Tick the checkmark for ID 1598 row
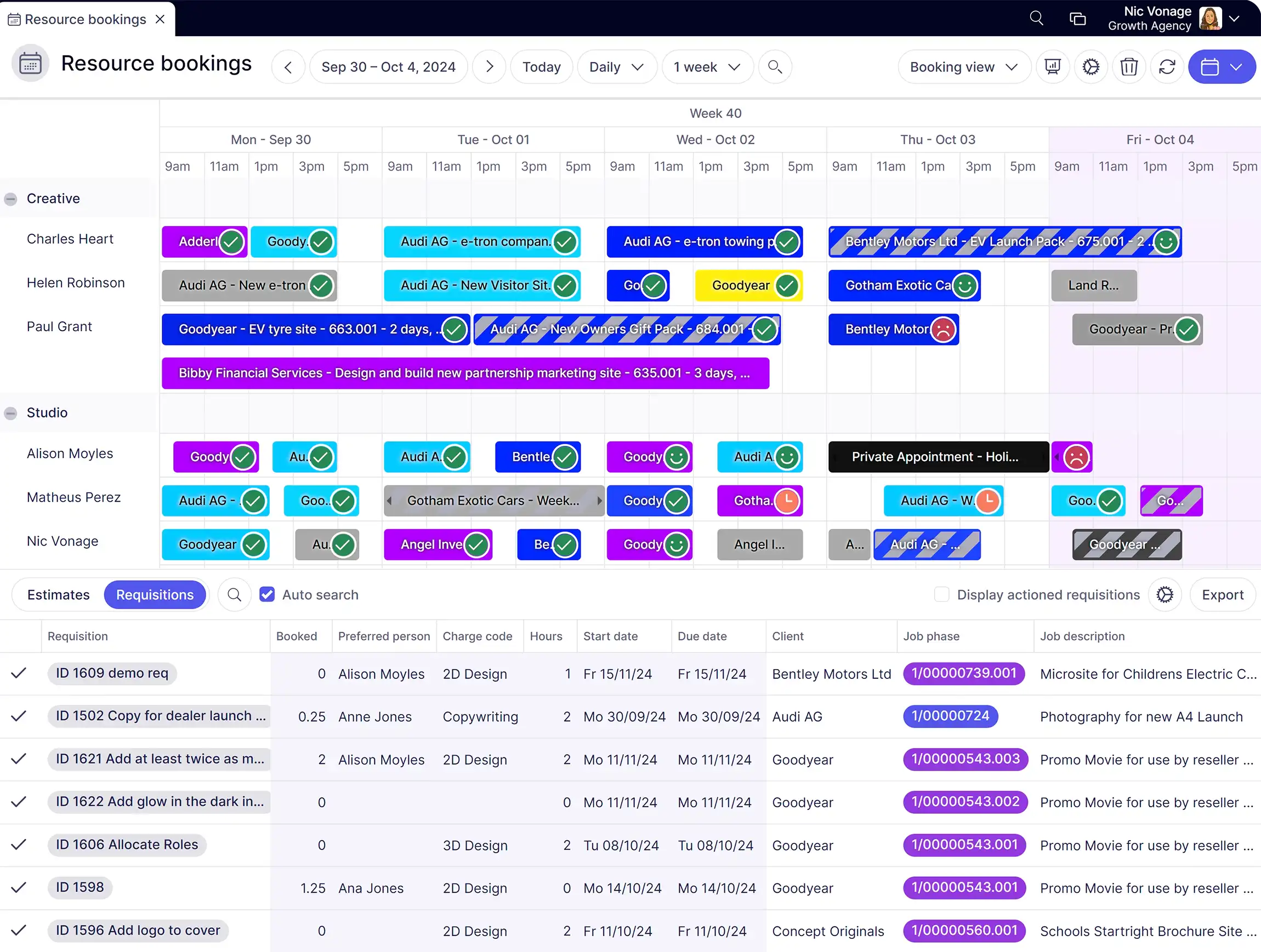The image size is (1261, 952). (x=19, y=888)
